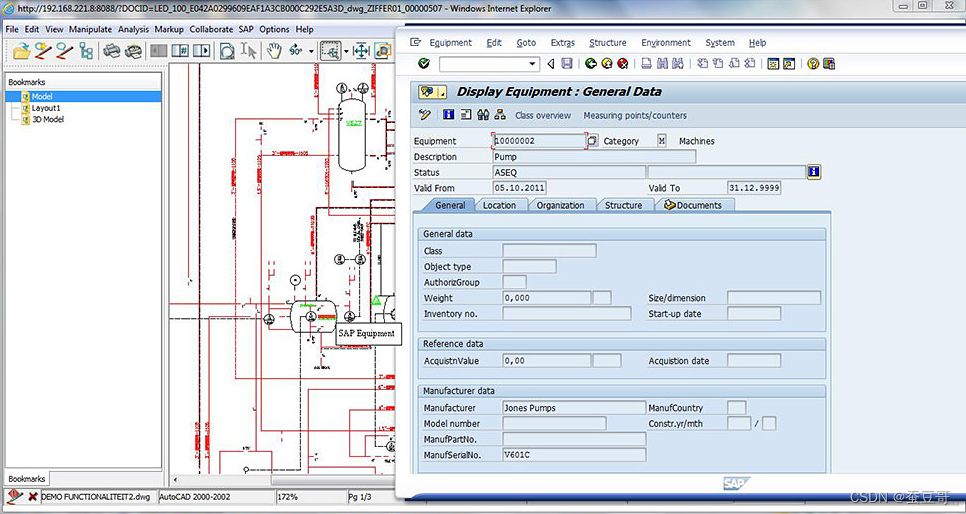The width and height of the screenshot is (966, 514).
Task: Click the customize local layout icon
Action: pyautogui.click(x=829, y=63)
